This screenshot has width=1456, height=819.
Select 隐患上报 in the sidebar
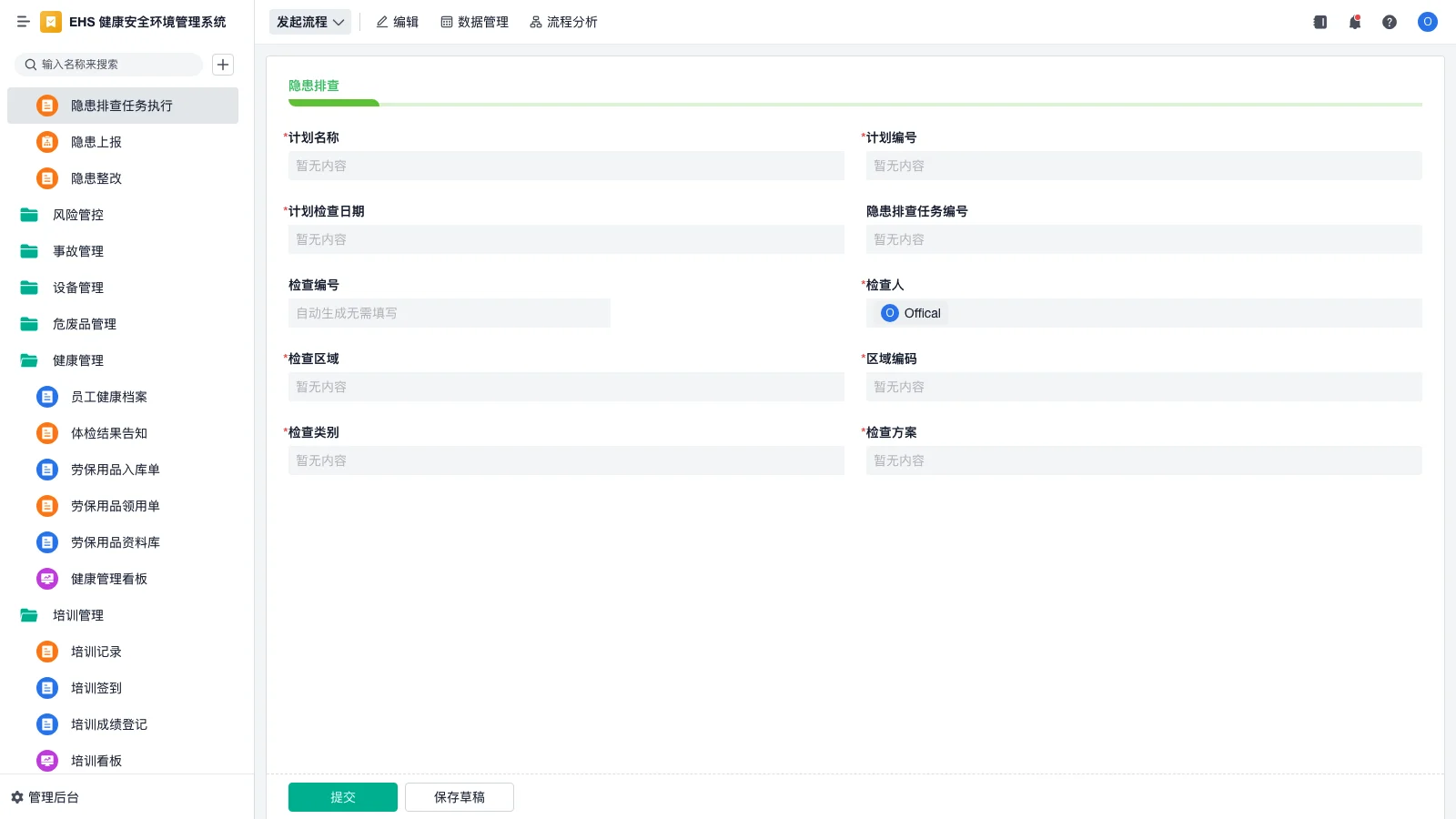point(96,142)
